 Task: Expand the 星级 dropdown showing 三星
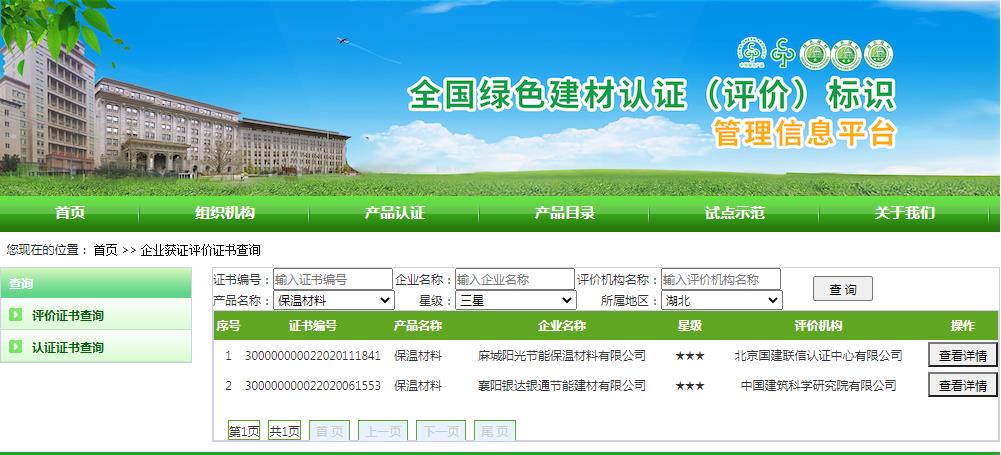[x=516, y=300]
